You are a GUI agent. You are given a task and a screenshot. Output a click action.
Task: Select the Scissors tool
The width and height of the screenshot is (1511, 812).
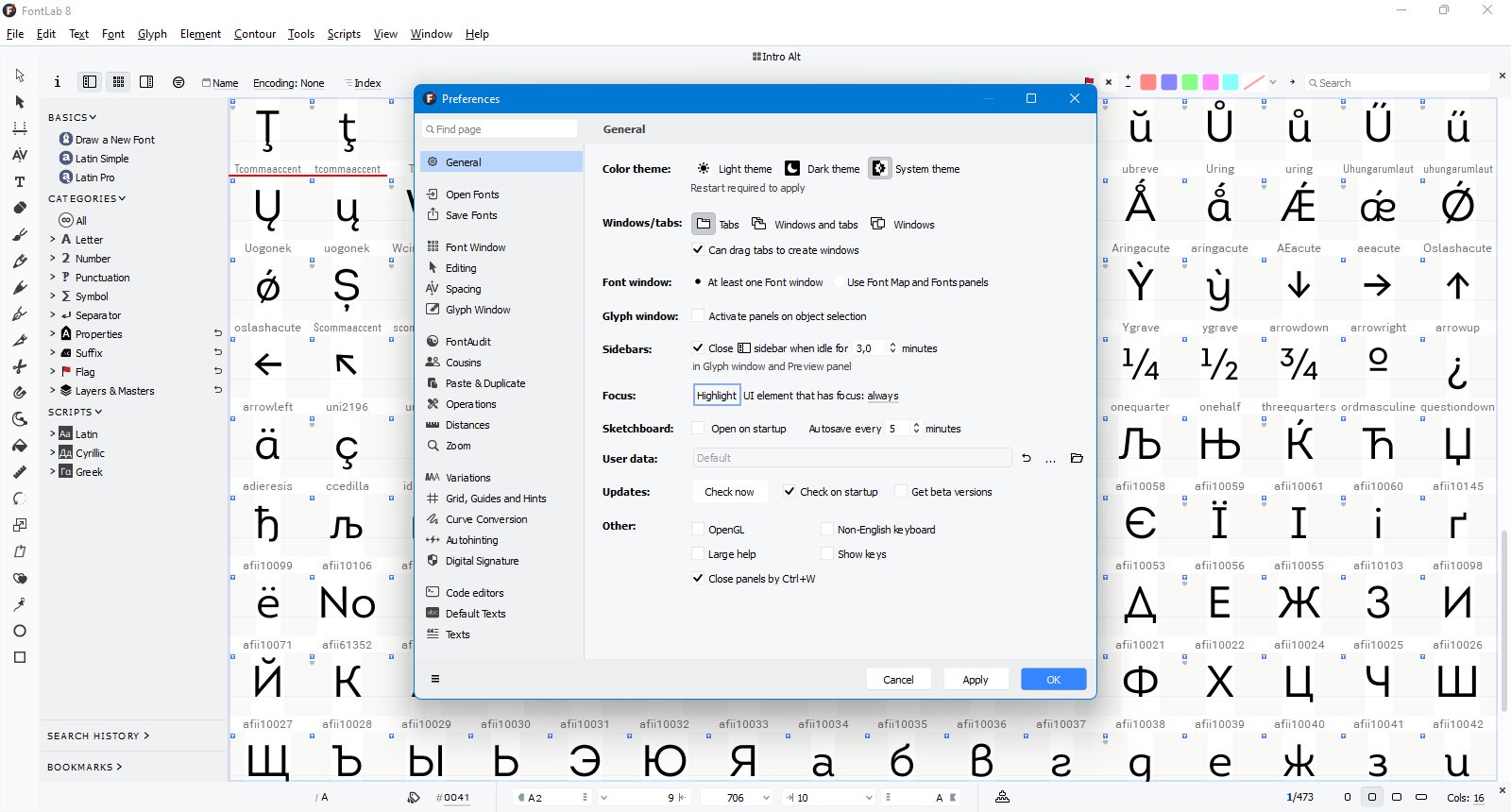point(20,365)
